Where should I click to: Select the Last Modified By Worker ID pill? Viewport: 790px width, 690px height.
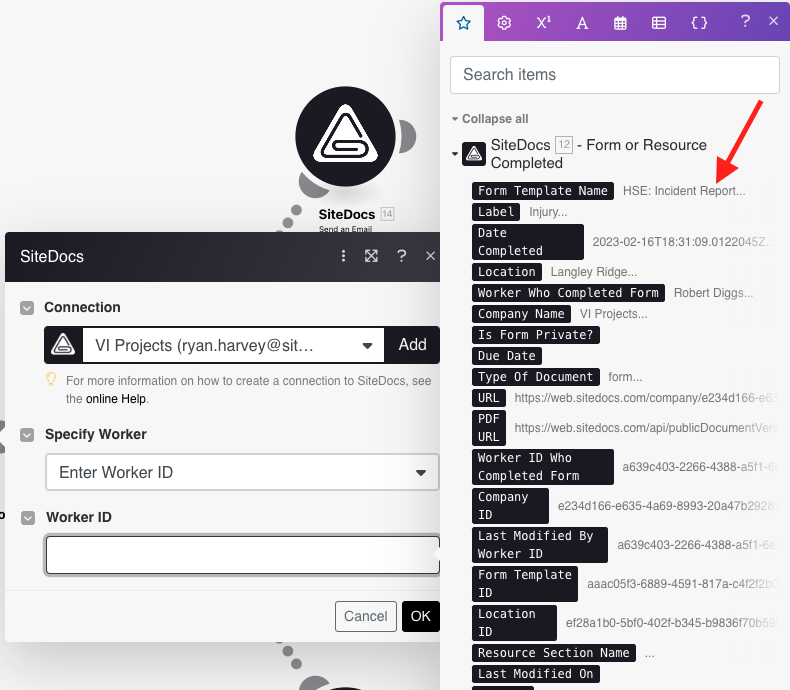[540, 545]
